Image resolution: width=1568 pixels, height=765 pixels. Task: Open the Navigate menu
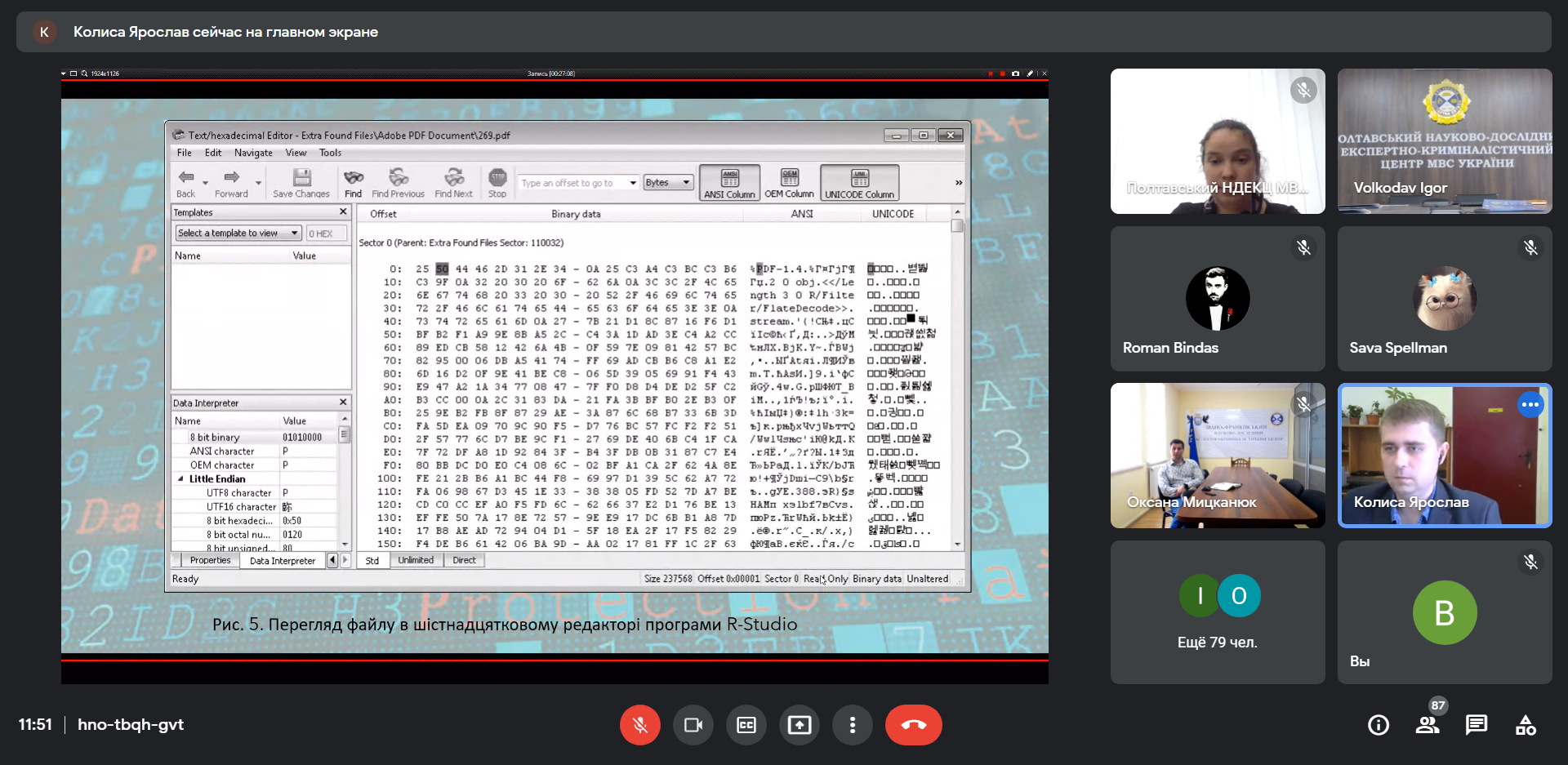point(253,153)
